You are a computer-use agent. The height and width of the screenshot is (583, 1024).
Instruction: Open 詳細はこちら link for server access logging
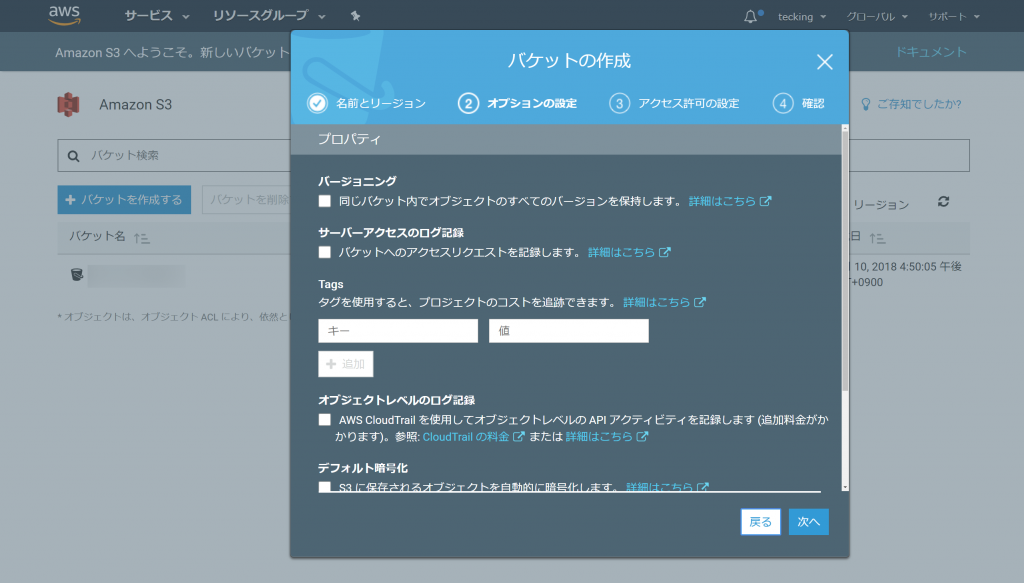click(622, 252)
